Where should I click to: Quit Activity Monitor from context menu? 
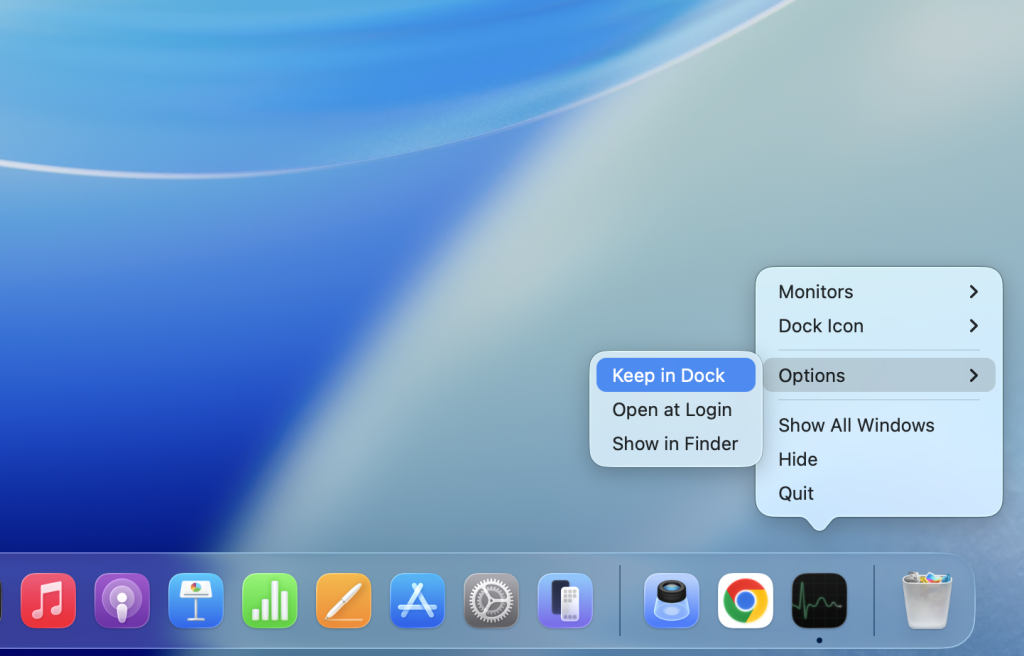[x=879, y=493]
